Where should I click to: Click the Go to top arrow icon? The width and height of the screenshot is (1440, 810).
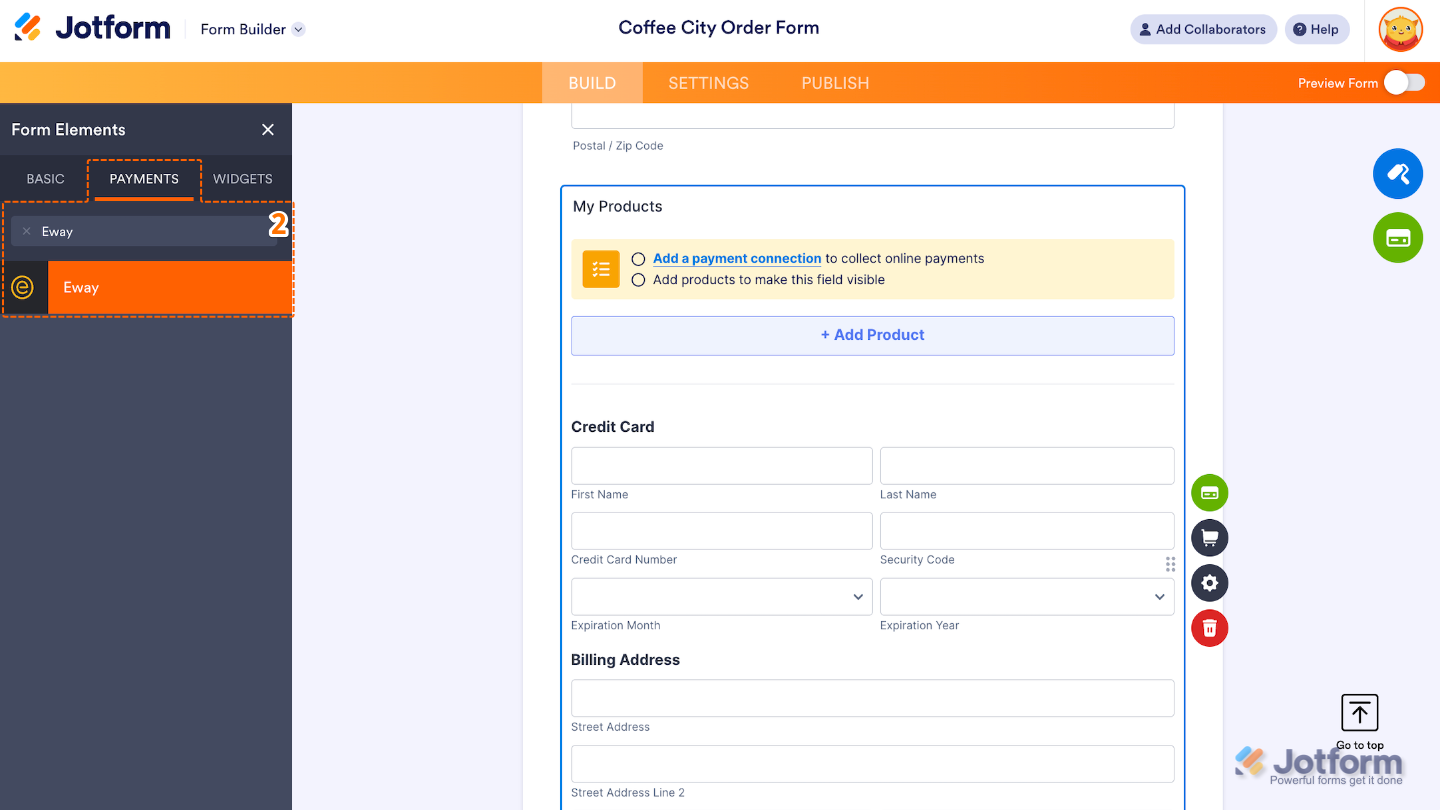point(1359,713)
